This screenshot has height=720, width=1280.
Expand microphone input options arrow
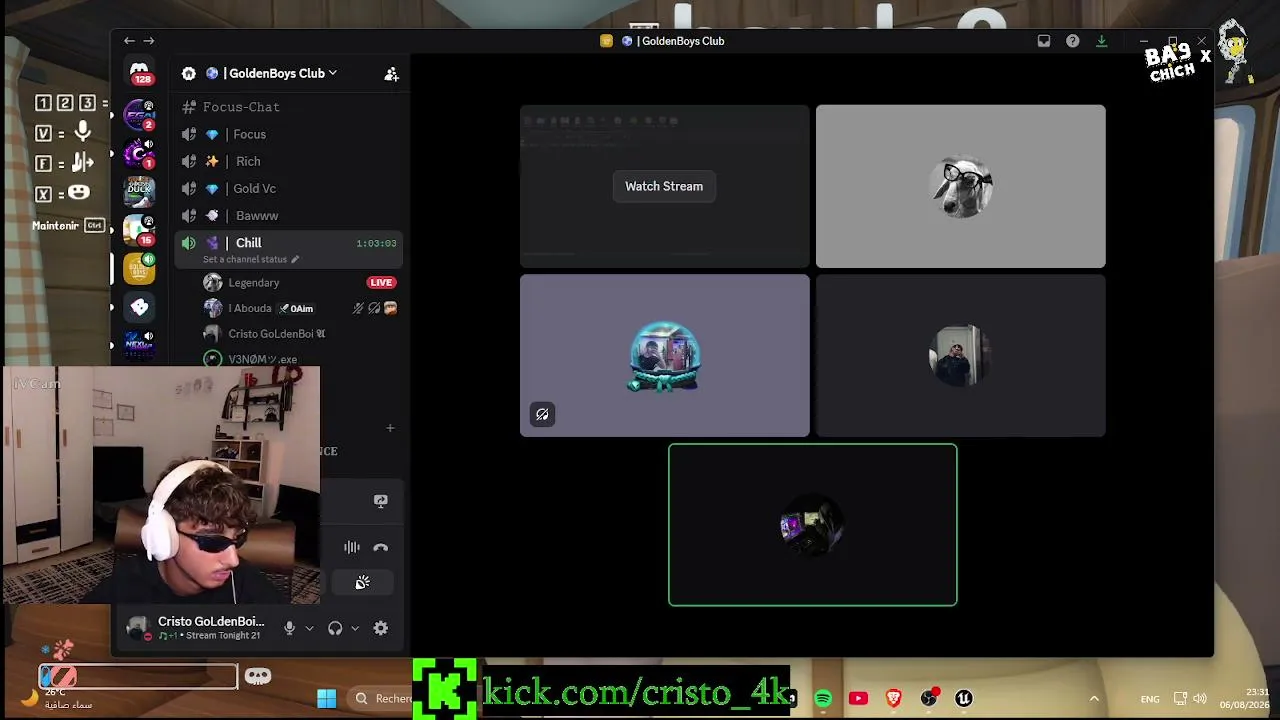[x=309, y=628]
